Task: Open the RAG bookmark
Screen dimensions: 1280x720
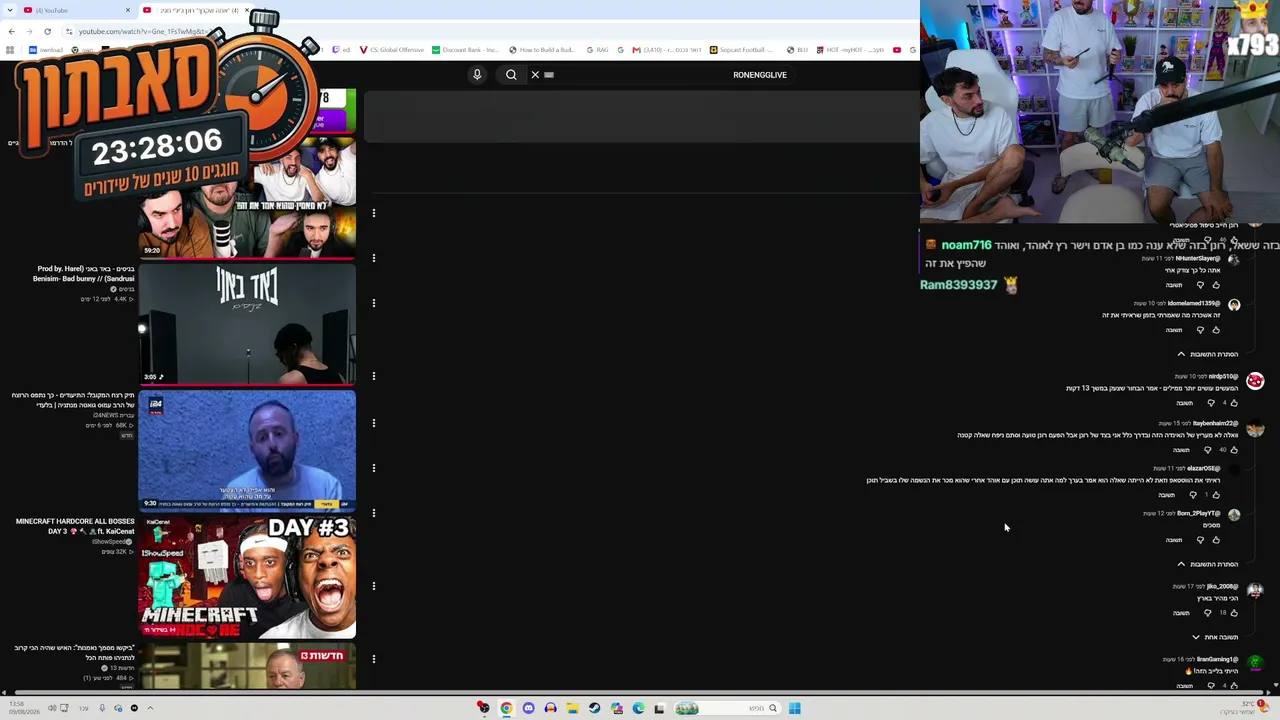Action: [597, 50]
